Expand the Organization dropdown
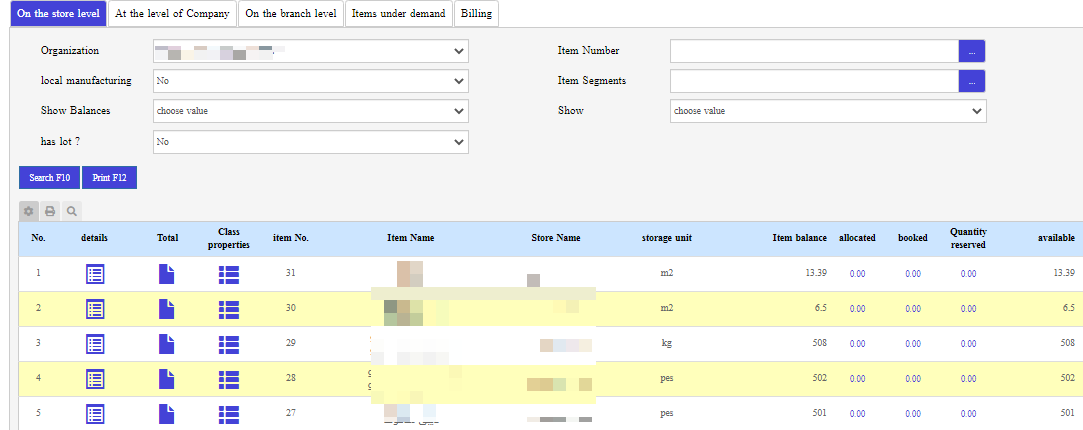This screenshot has height=430, width=1083. (x=310, y=51)
